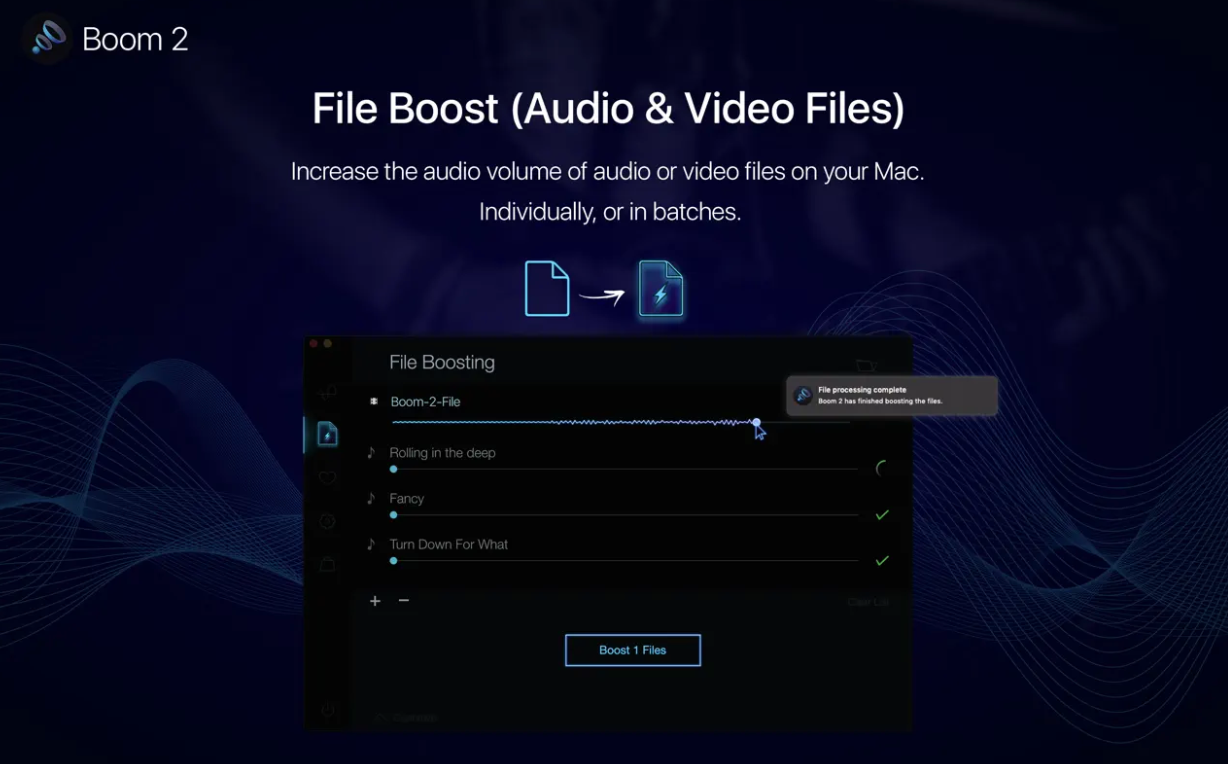The image size is (1228, 764).
Task: Open the File processing complete notification
Action: pyautogui.click(x=892, y=396)
